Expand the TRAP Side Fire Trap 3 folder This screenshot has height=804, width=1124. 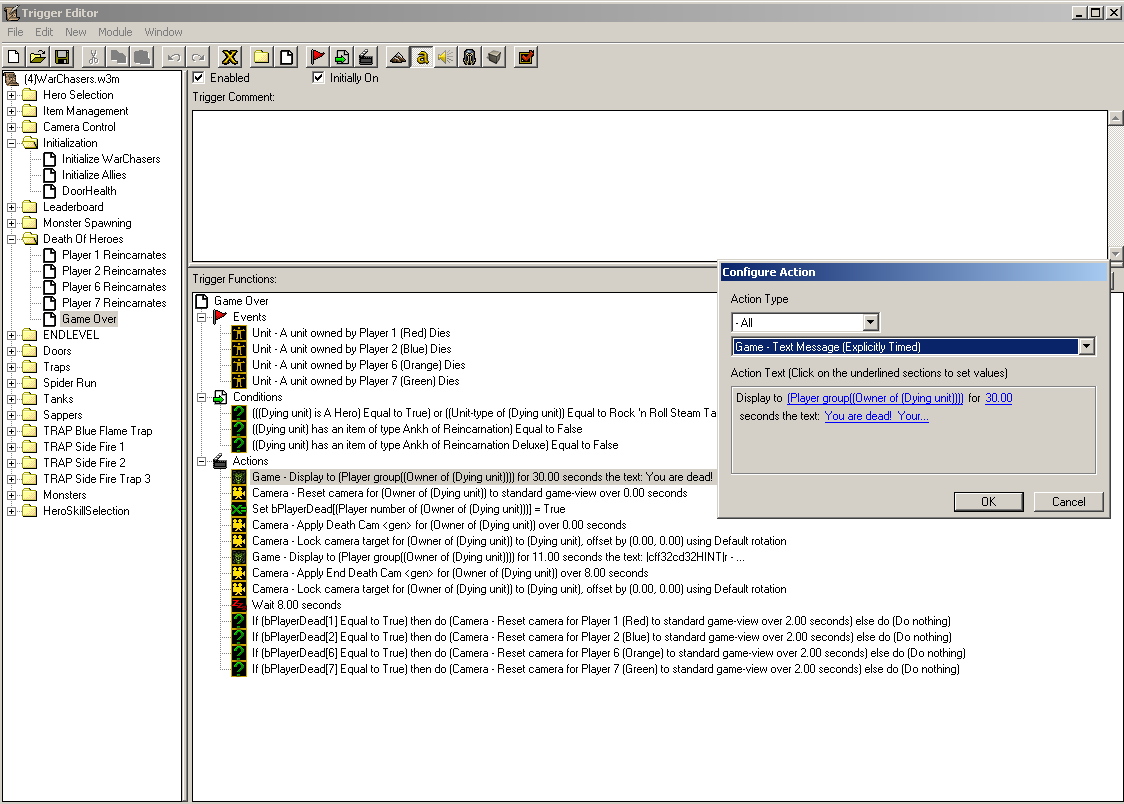point(11,479)
